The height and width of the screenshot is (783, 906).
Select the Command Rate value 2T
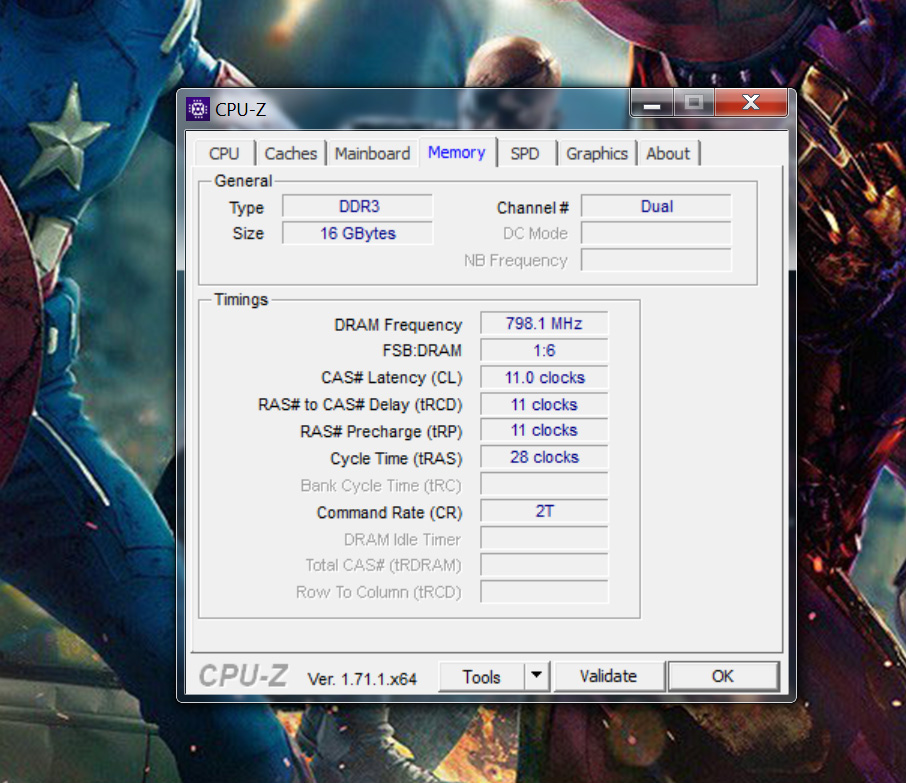tap(544, 511)
